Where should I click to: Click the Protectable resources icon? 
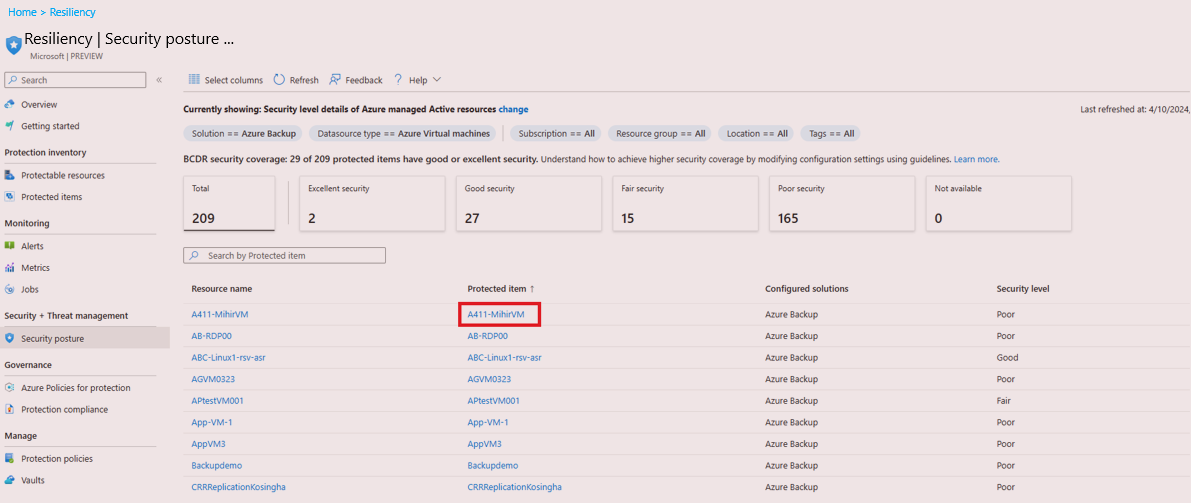[10, 175]
